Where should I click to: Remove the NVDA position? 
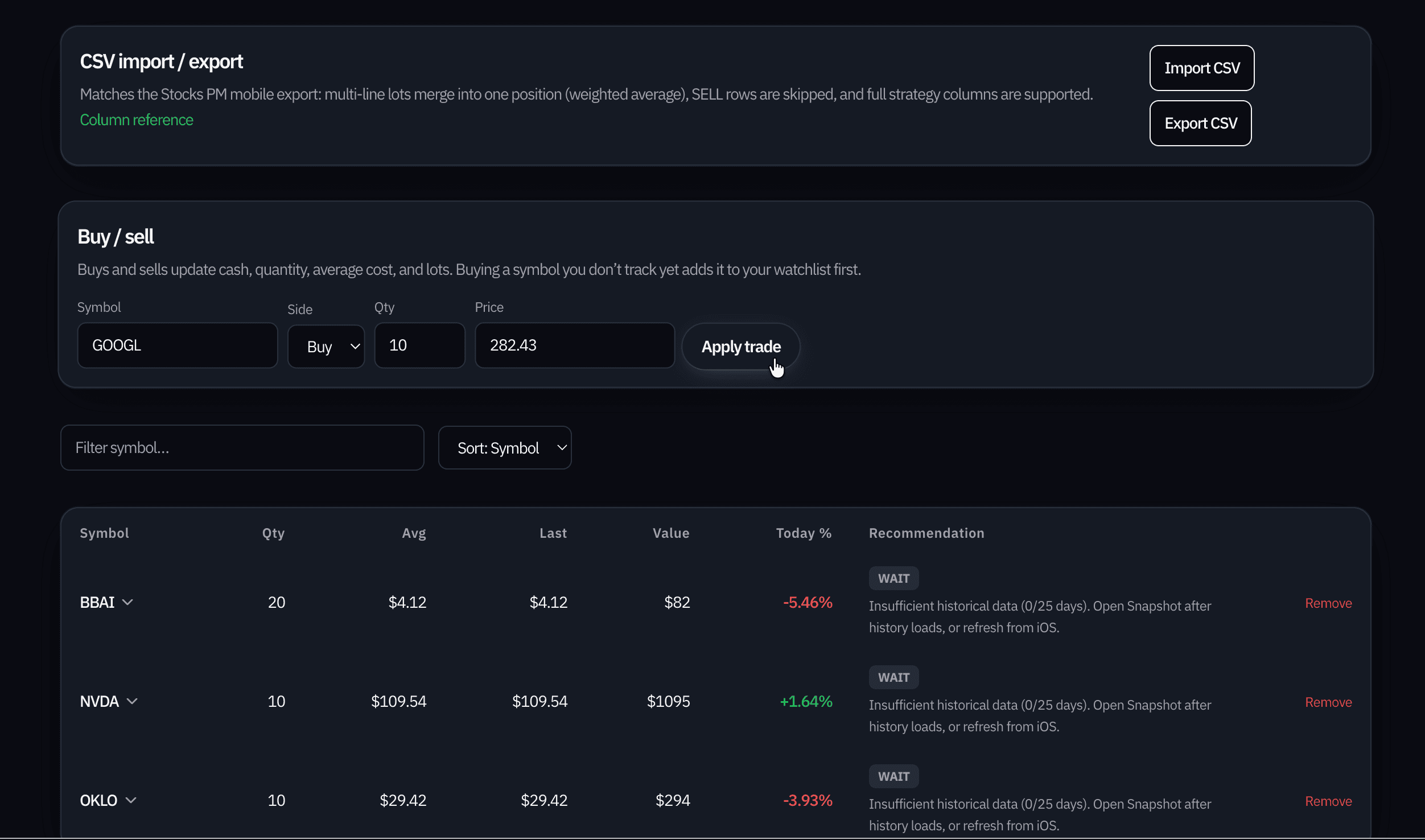point(1328,702)
